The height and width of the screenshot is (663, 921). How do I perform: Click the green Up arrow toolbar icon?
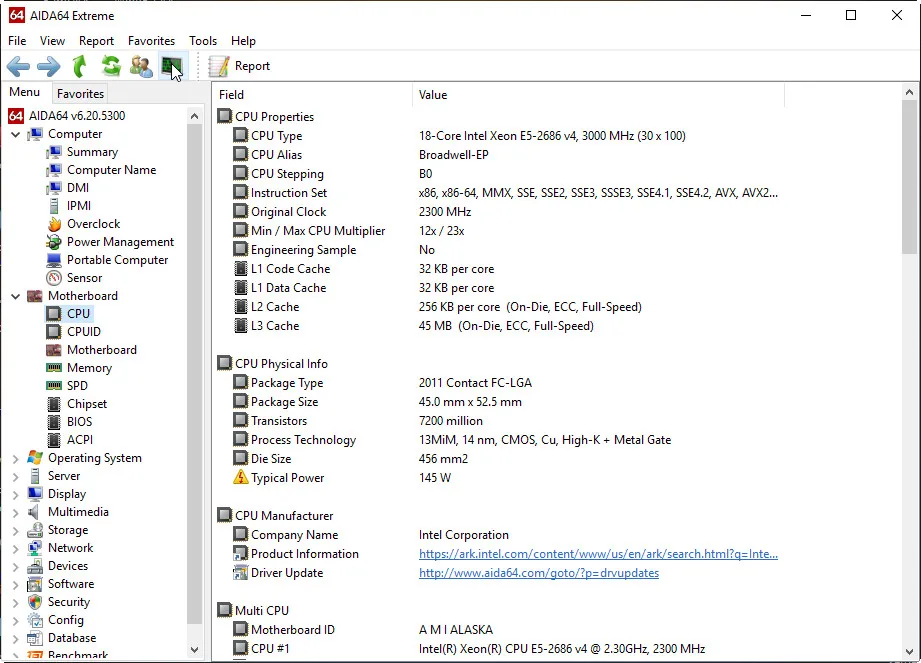[x=80, y=67]
